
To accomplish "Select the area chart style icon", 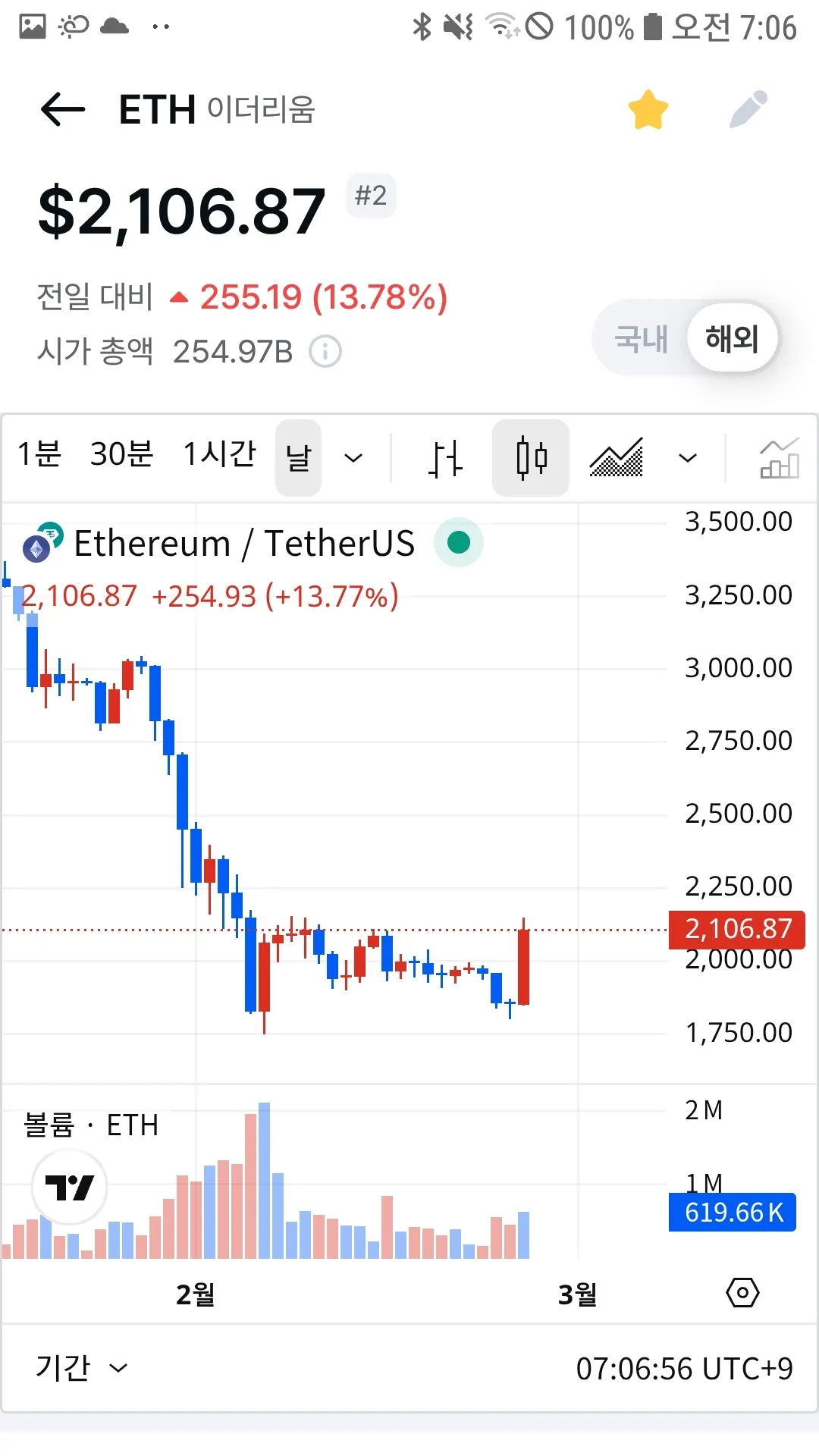I will point(616,458).
